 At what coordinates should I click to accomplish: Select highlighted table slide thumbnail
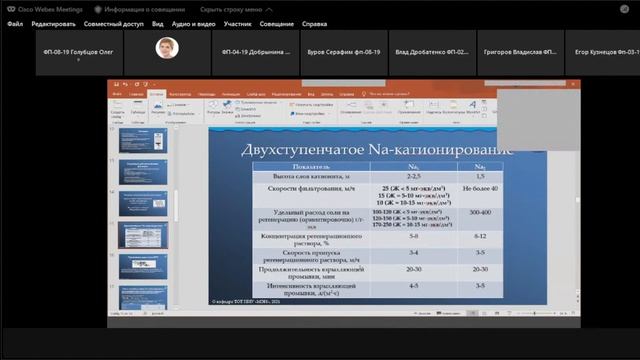pos(143,235)
